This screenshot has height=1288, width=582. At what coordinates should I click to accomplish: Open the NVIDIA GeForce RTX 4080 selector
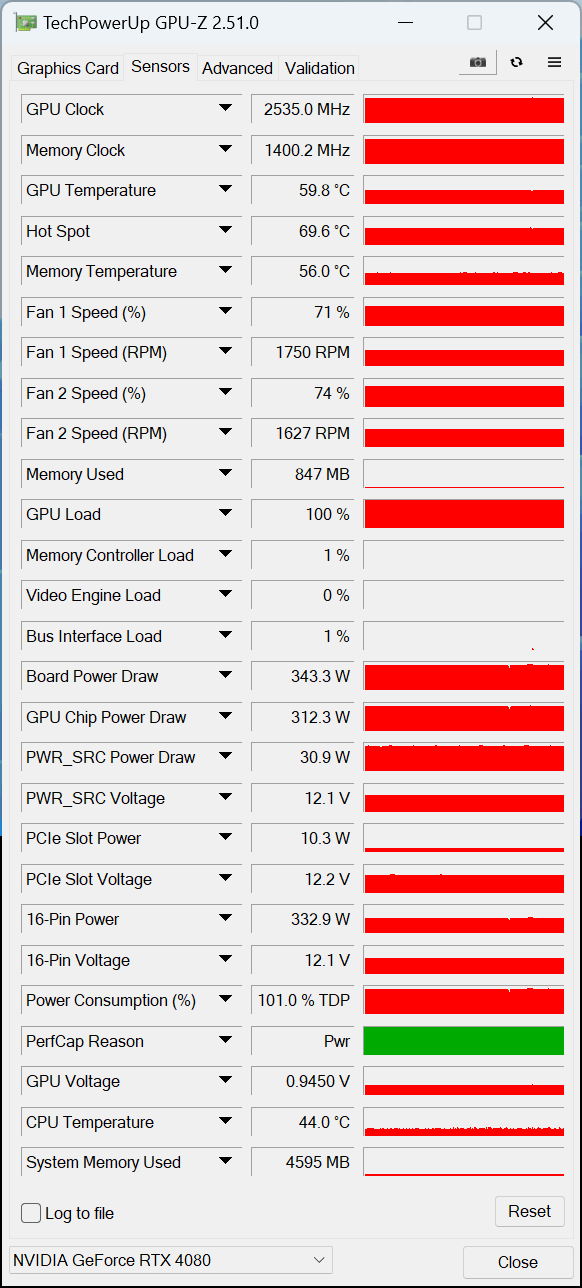[170, 1260]
